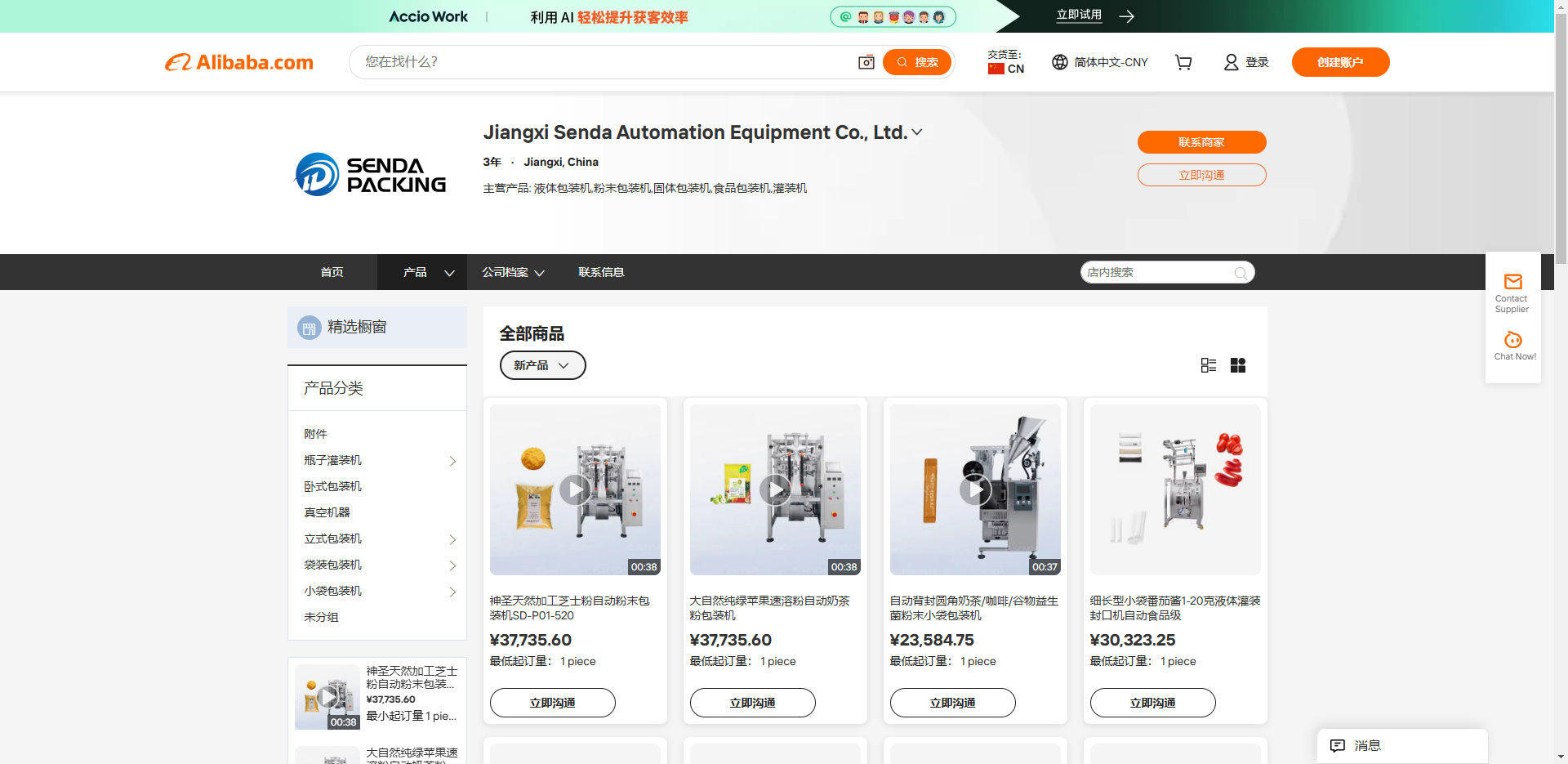1568x764 pixels.
Task: Click the orange 搜索 button
Action: (917, 62)
